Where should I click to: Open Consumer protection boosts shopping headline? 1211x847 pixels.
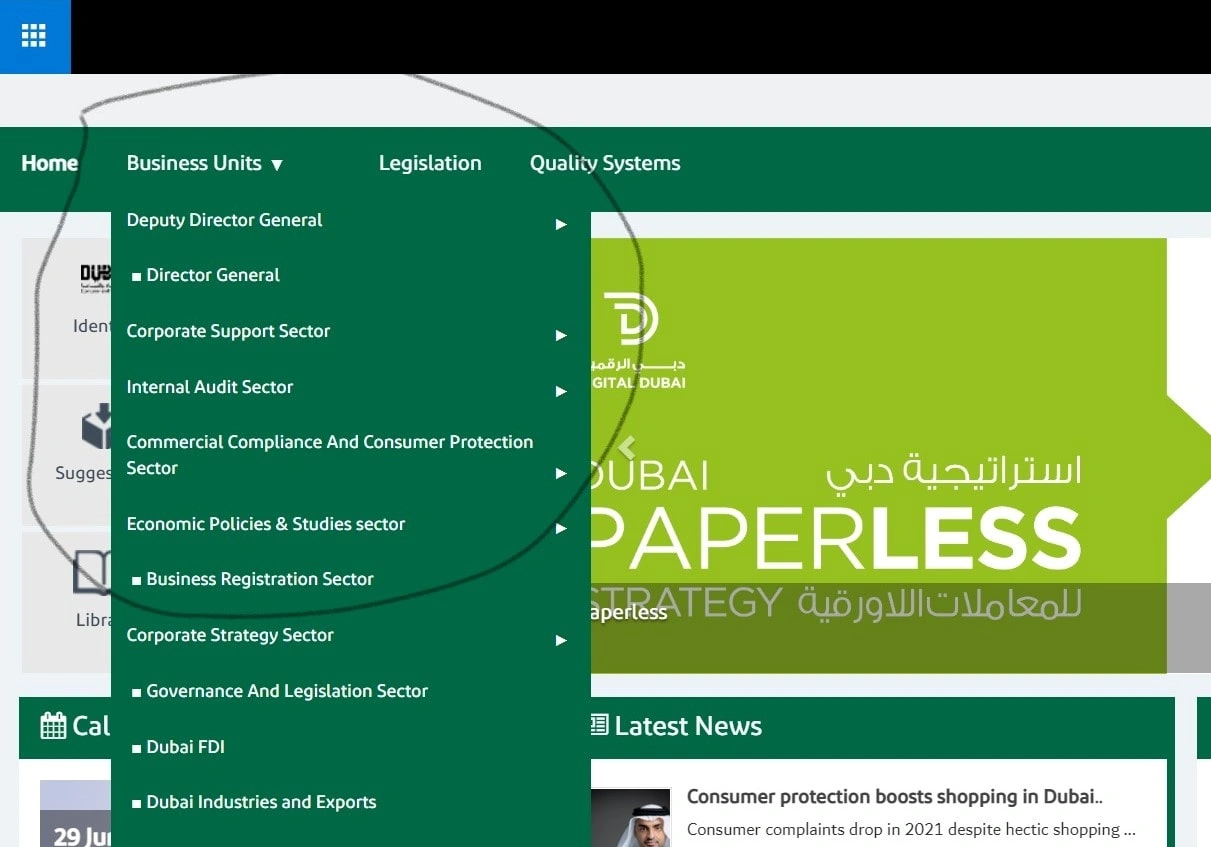point(894,797)
